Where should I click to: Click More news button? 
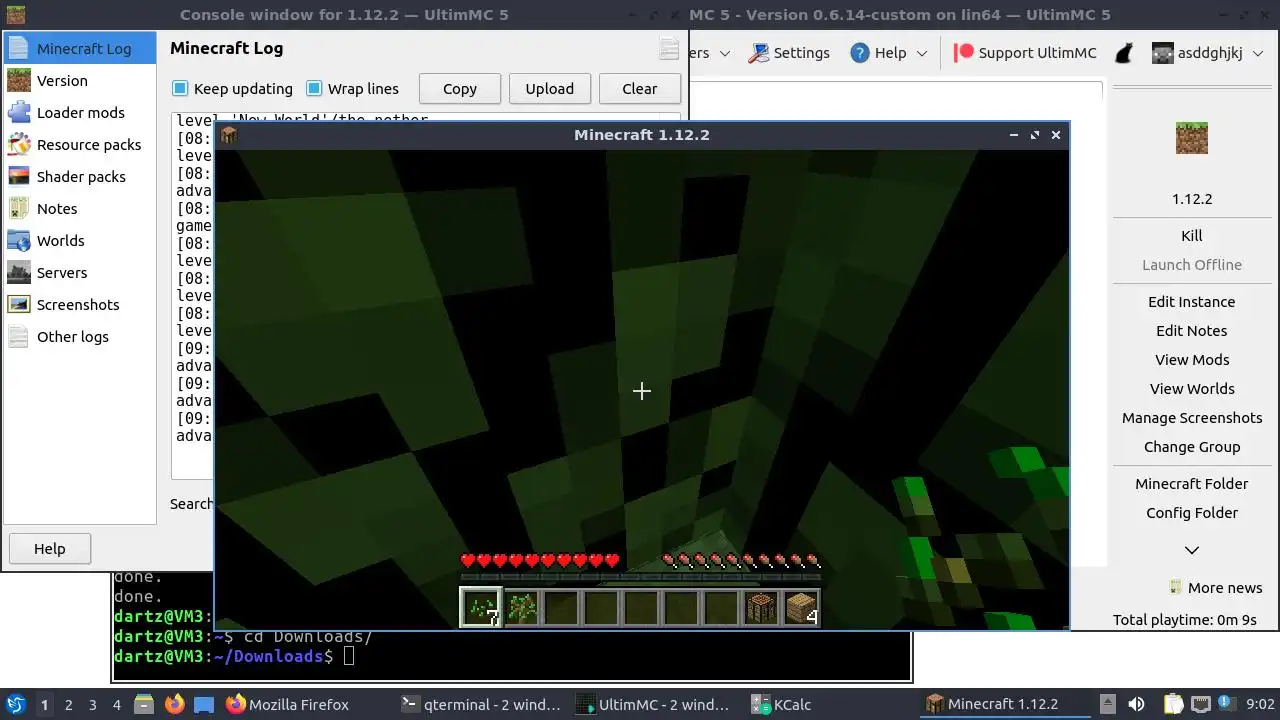coord(1215,588)
